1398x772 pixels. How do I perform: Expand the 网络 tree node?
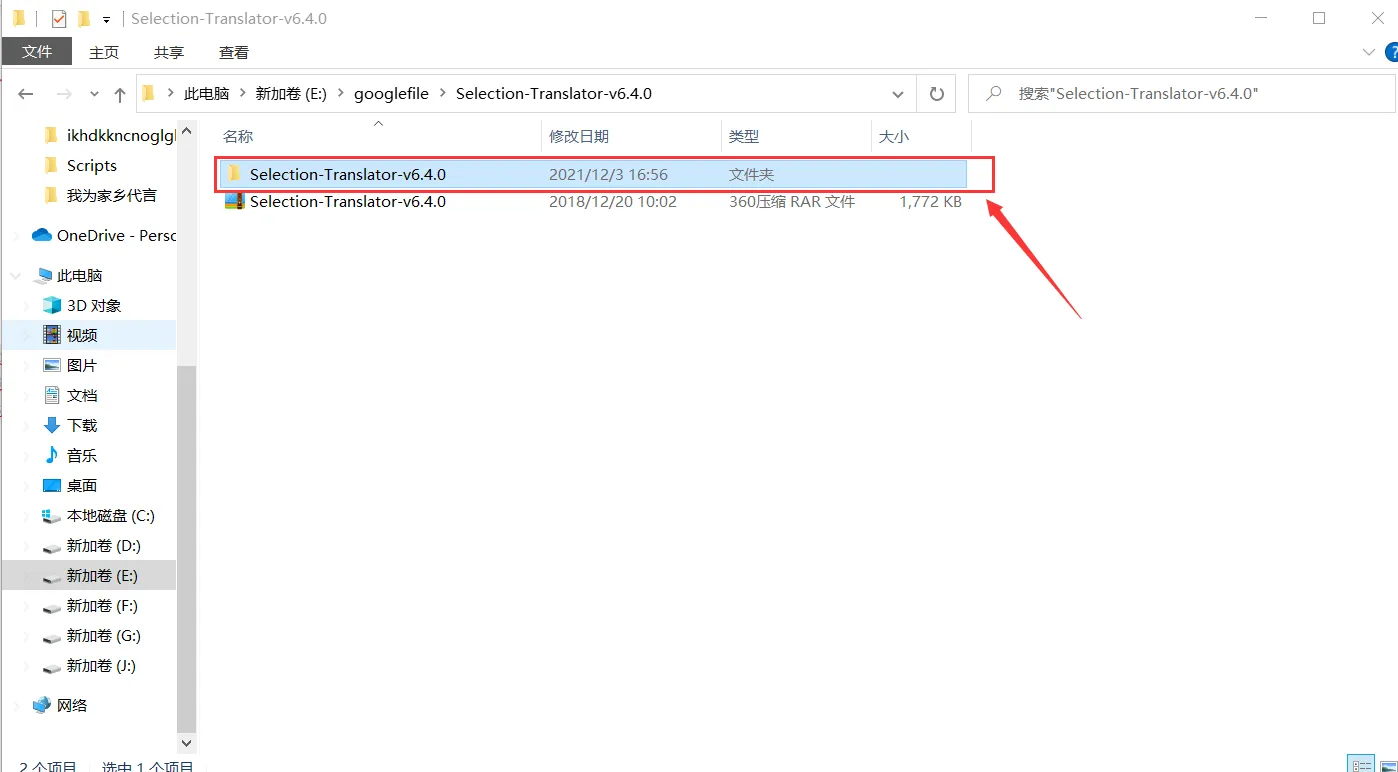point(15,705)
